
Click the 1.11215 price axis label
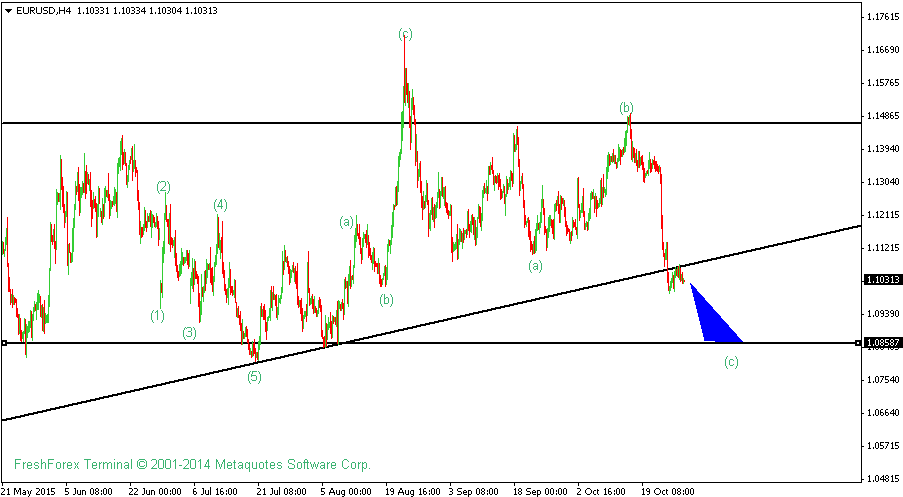(x=883, y=248)
